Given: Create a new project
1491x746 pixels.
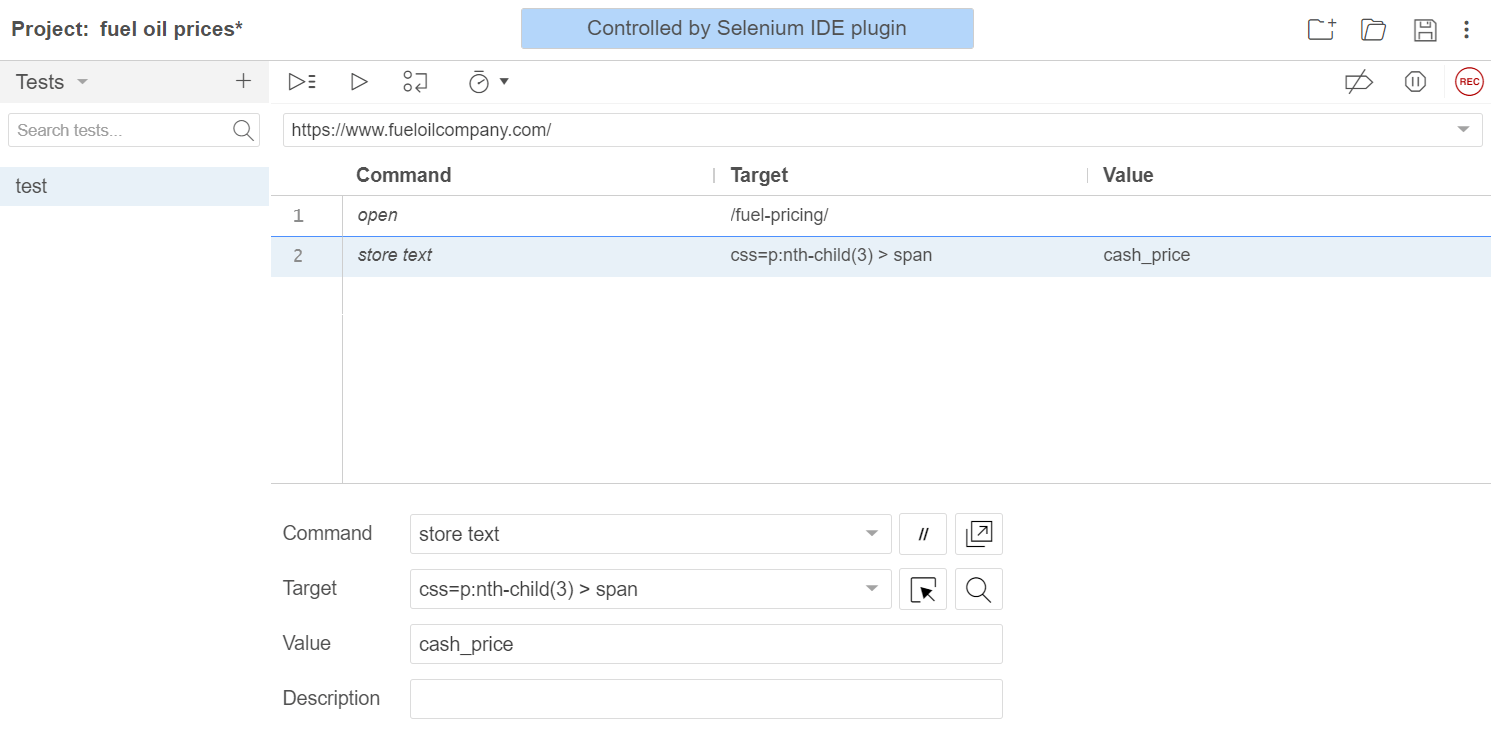Looking at the screenshot, I should 1321,30.
